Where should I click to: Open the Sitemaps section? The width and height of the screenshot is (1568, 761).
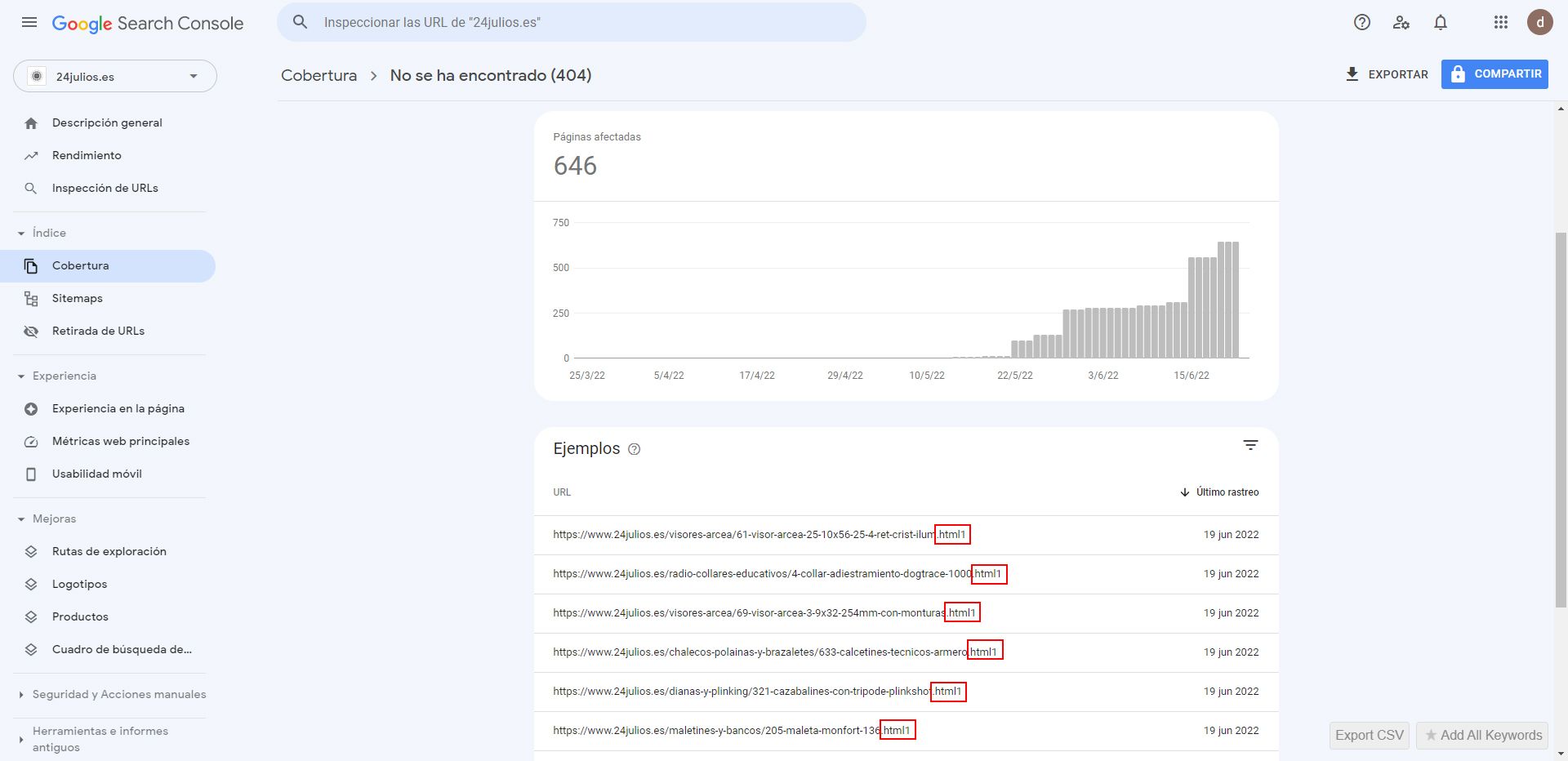point(78,299)
